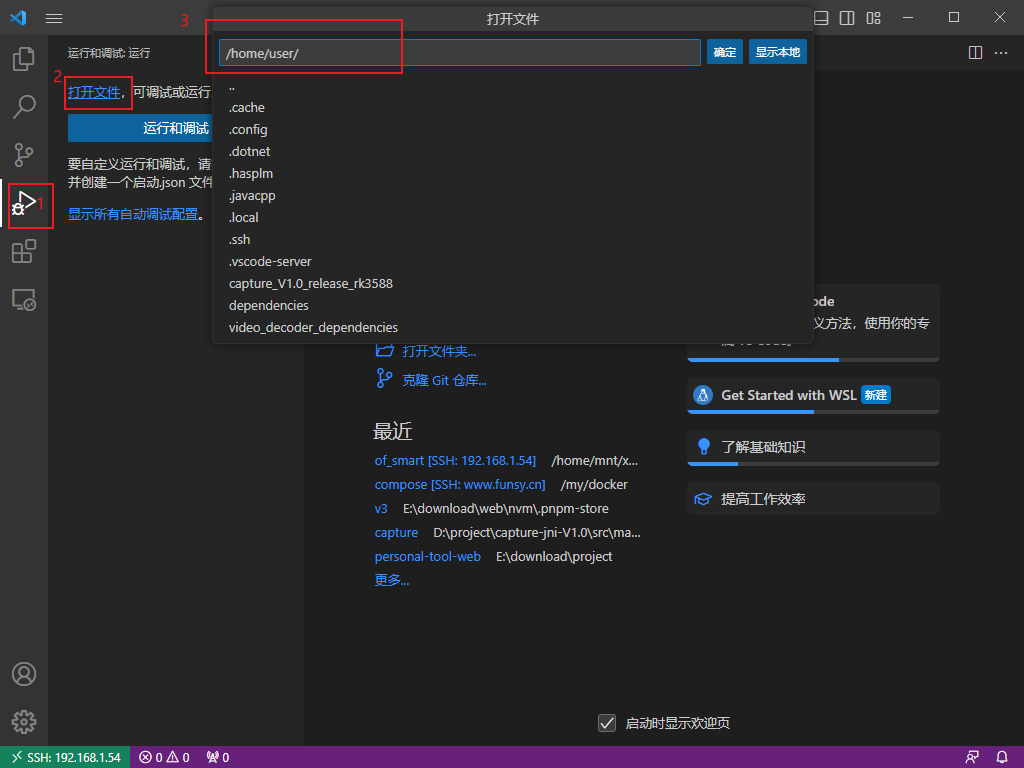
Task: Toggle the panel layout icon in title bar
Action: click(821, 18)
